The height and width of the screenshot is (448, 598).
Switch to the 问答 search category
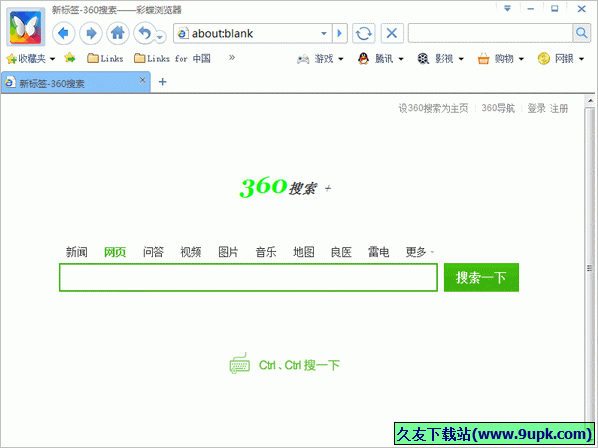153,252
